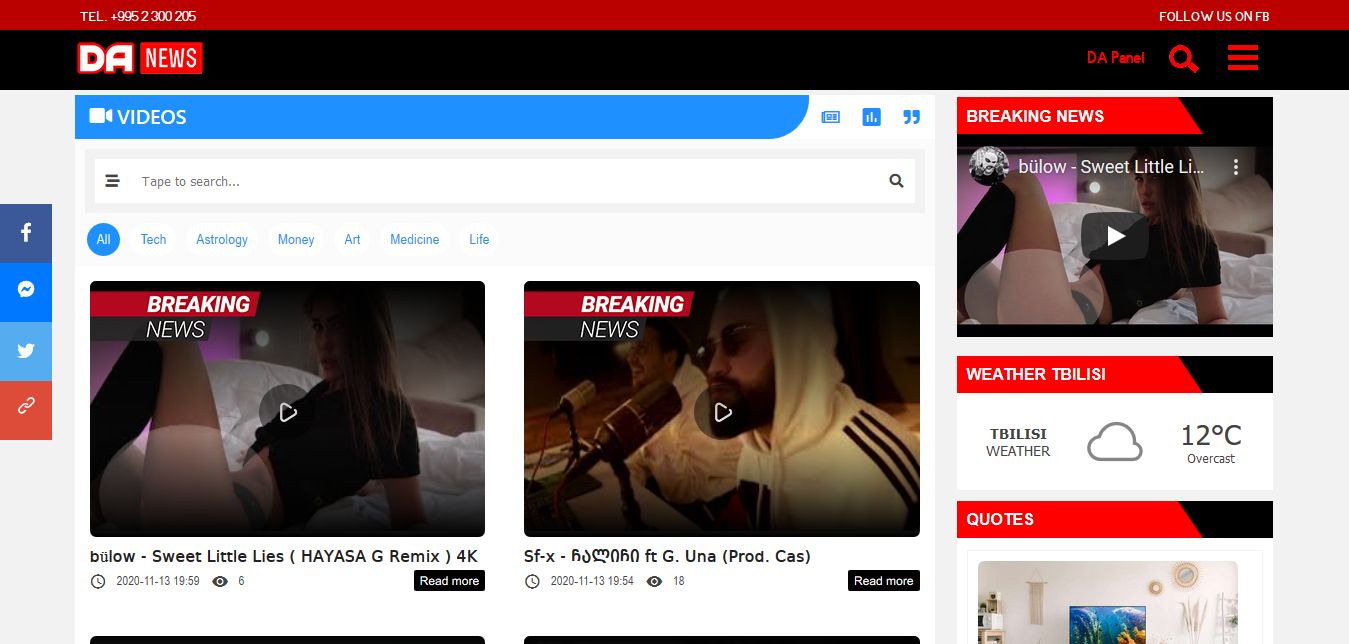Screen dimensions: 1349x644
Task: Share on Facebook via sidebar icon
Action: (x=26, y=233)
